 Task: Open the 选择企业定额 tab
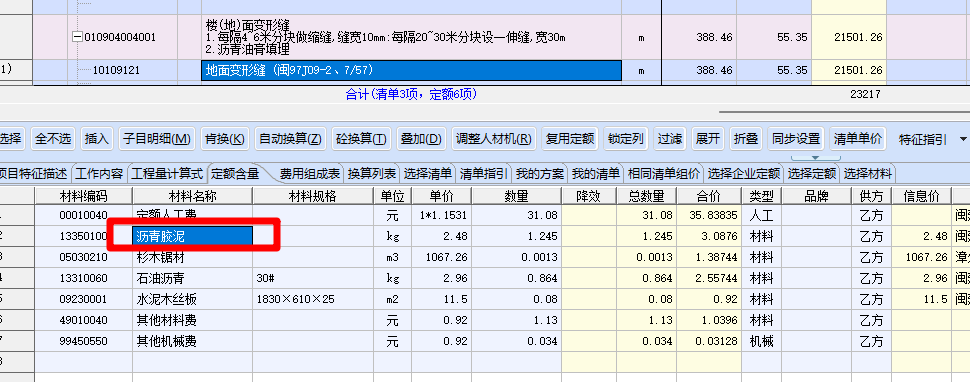click(744, 174)
